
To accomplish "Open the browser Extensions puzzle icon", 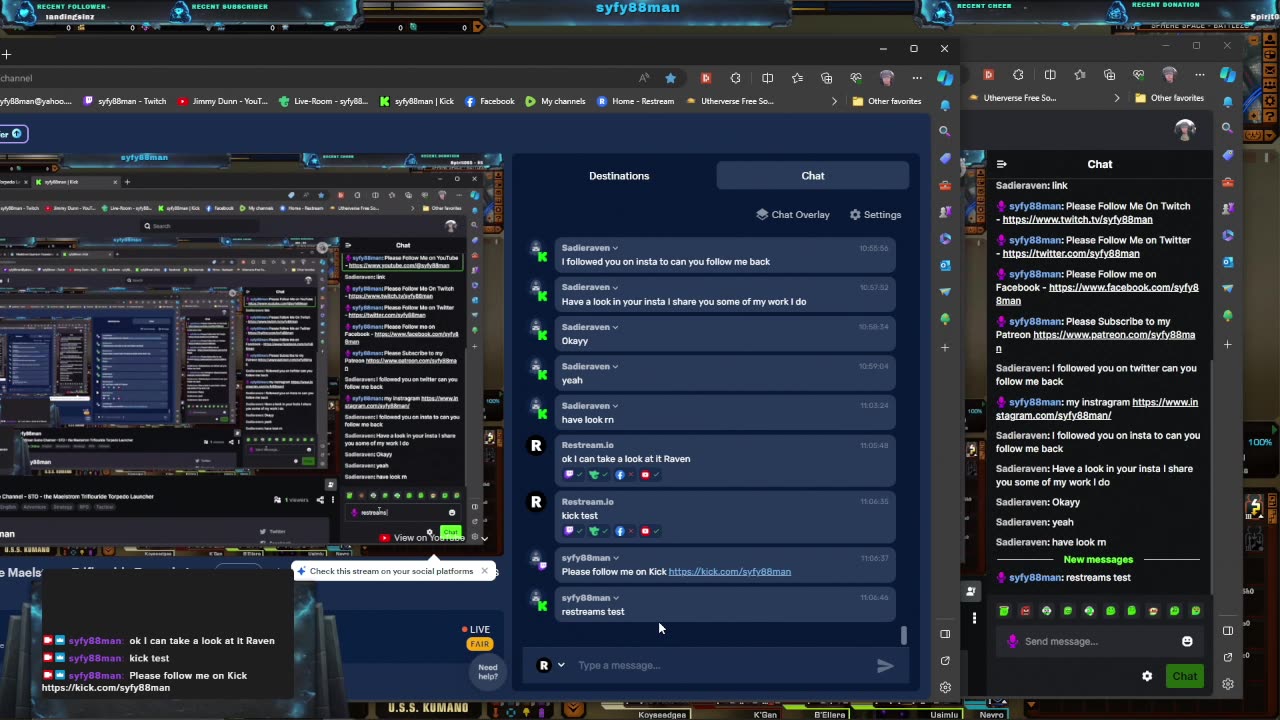I will [x=736, y=78].
